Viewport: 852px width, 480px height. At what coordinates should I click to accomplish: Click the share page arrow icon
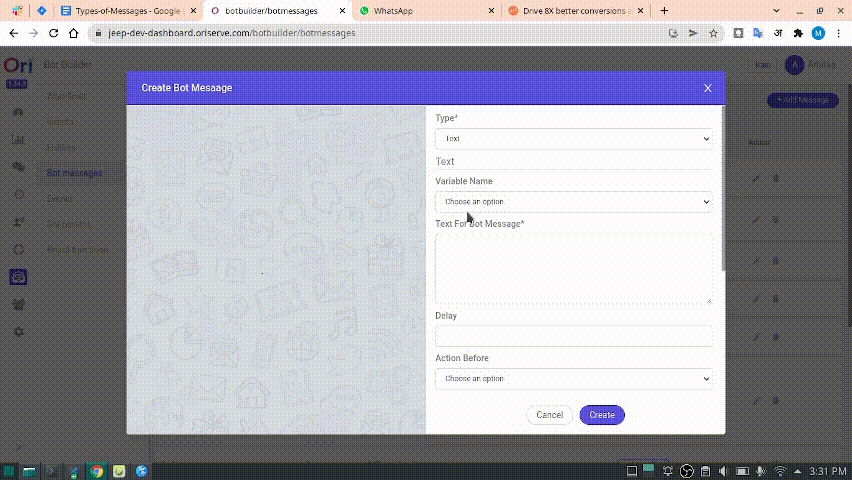click(693, 33)
